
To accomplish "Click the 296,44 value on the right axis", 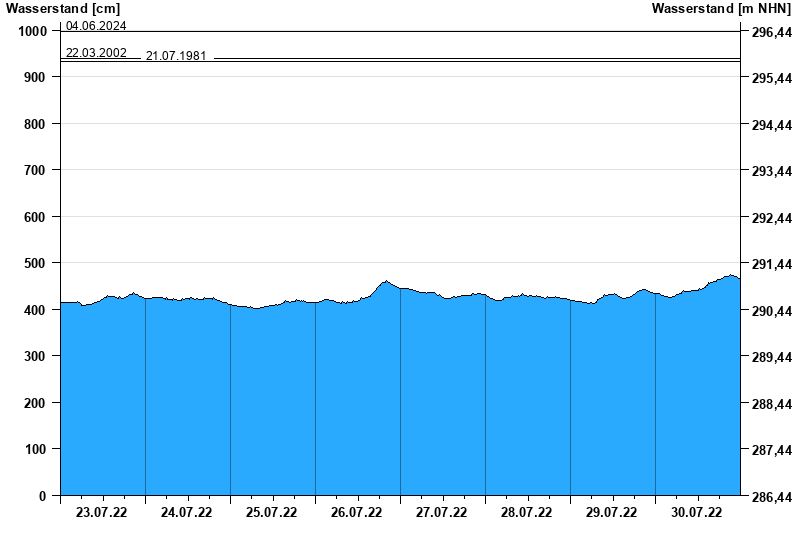I will click(x=771, y=32).
